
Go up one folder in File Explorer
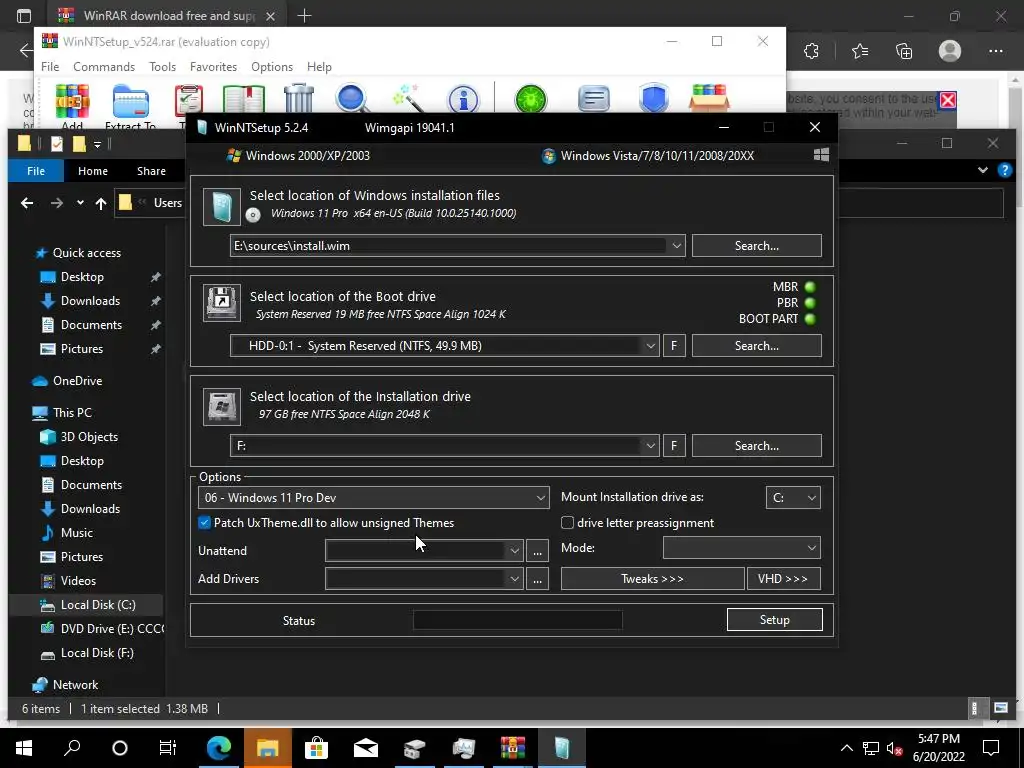click(x=101, y=203)
